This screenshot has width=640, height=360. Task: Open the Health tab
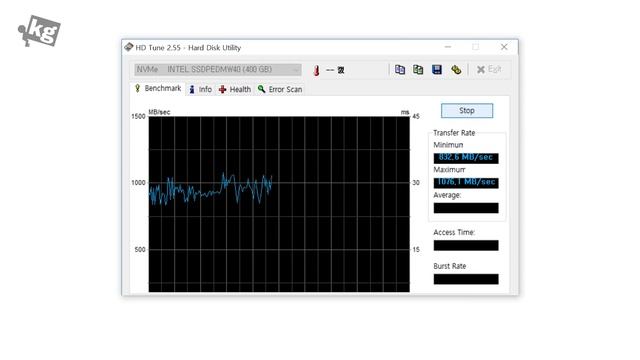(235, 89)
